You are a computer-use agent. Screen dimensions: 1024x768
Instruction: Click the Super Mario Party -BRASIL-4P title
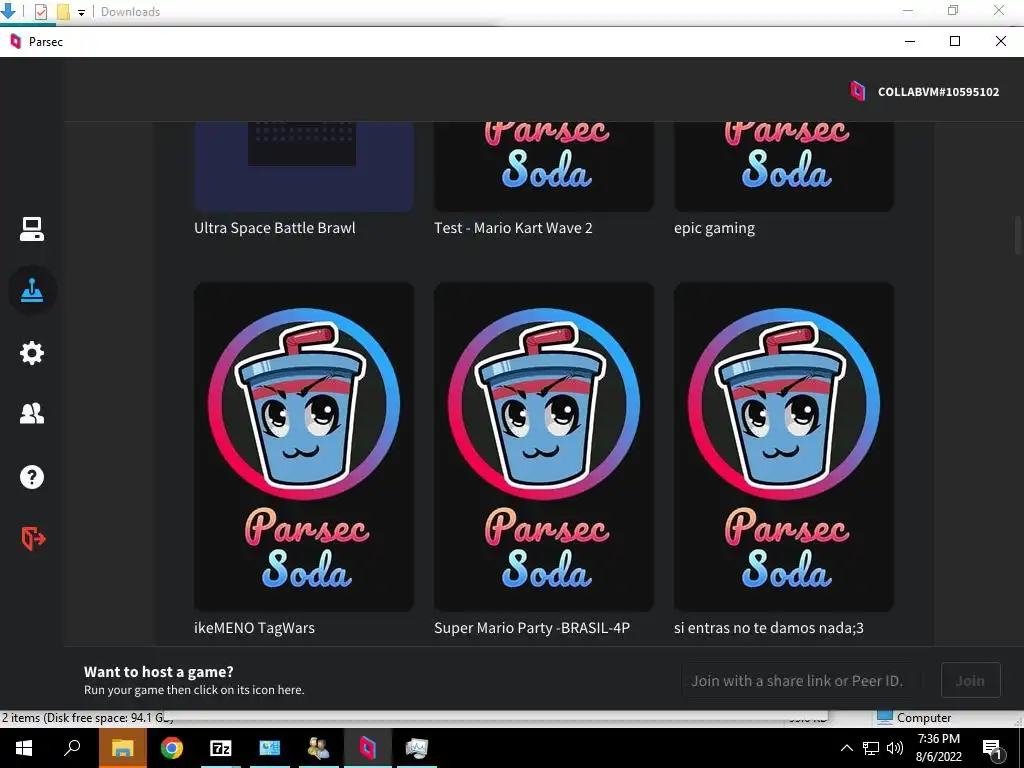[x=532, y=628]
